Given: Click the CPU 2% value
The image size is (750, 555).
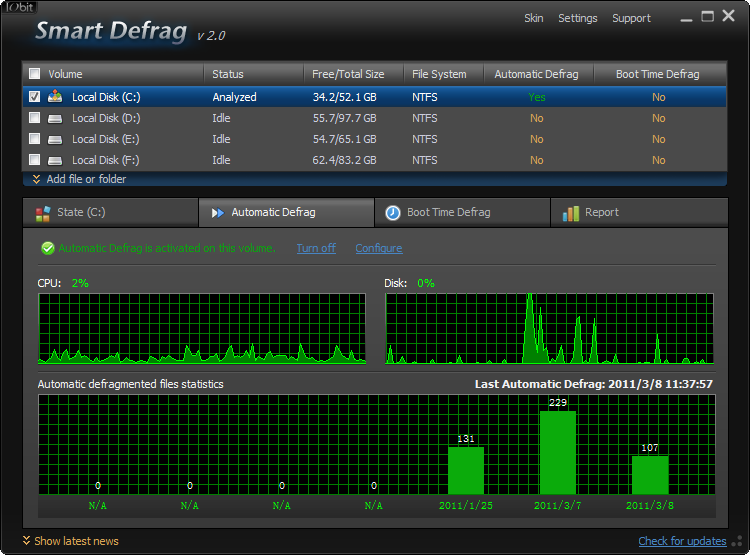Looking at the screenshot, I should 80,283.
